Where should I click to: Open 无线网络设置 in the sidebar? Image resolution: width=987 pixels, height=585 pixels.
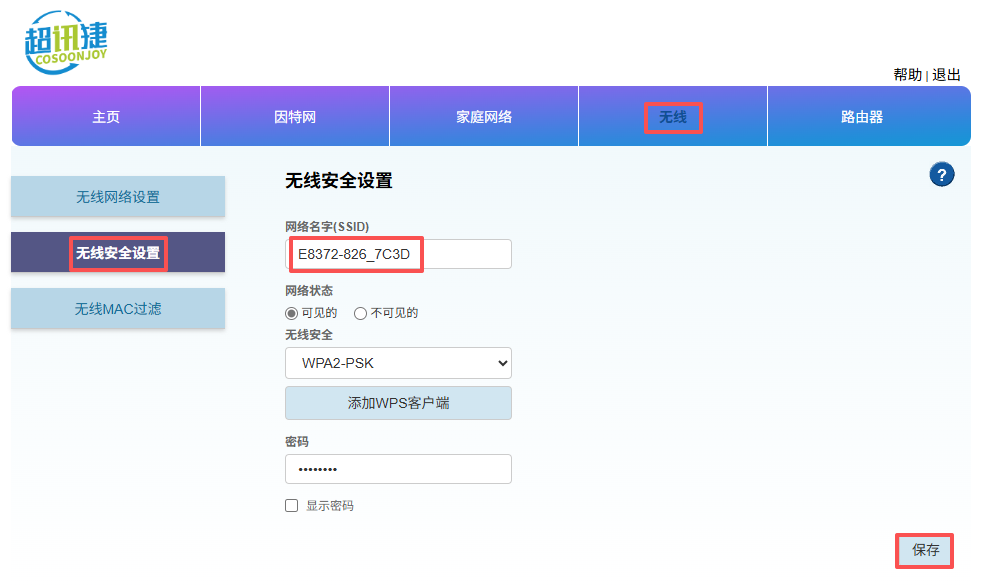(x=117, y=196)
